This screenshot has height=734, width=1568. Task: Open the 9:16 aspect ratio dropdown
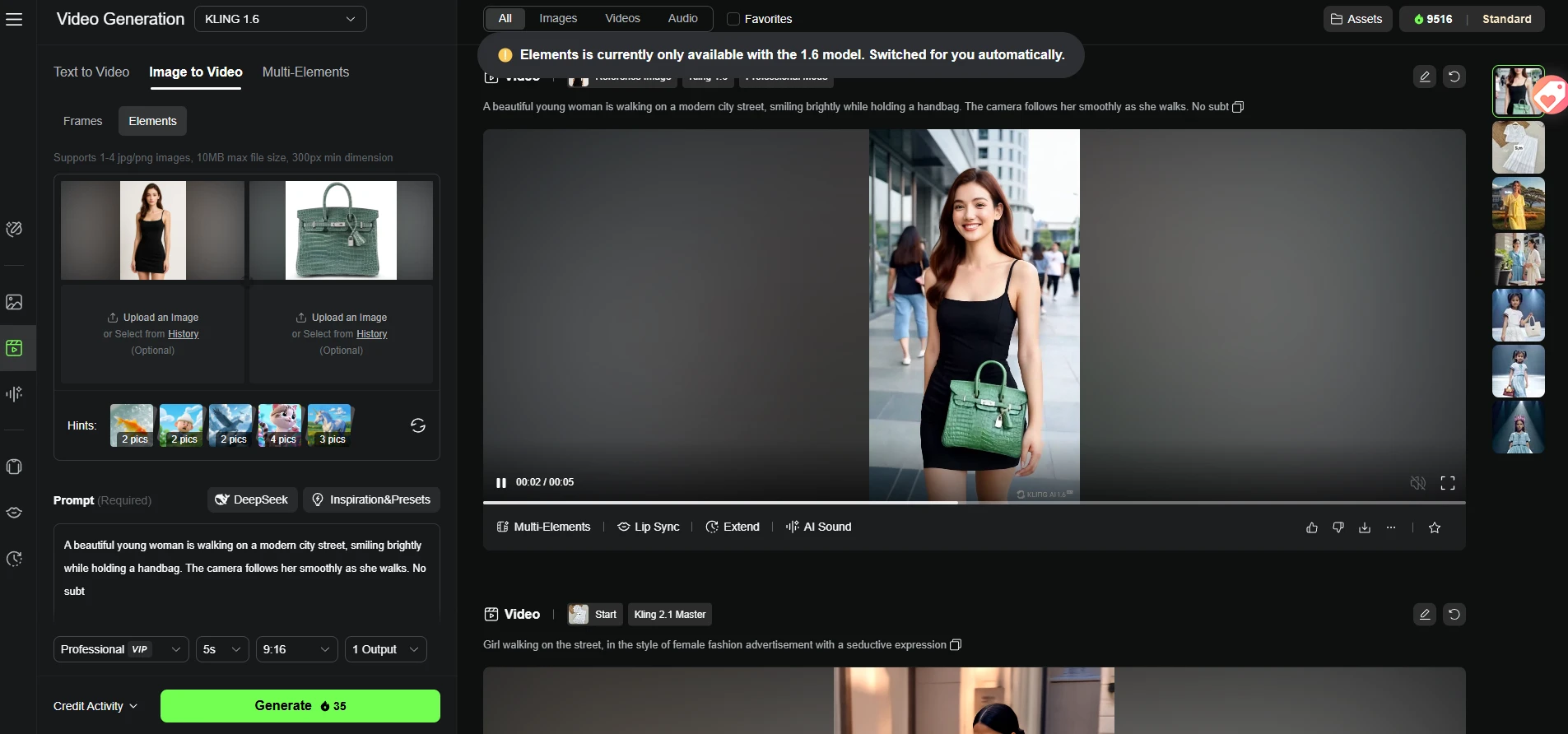tap(297, 649)
